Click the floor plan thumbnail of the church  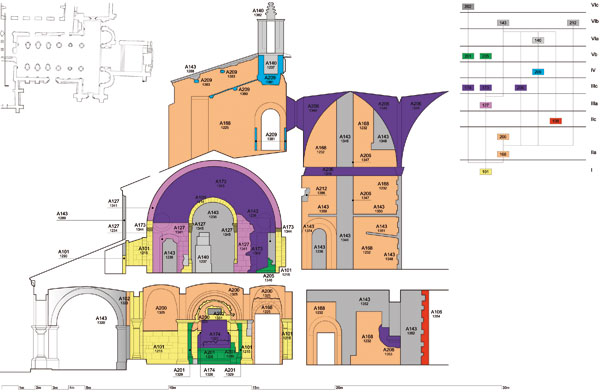tap(77, 57)
